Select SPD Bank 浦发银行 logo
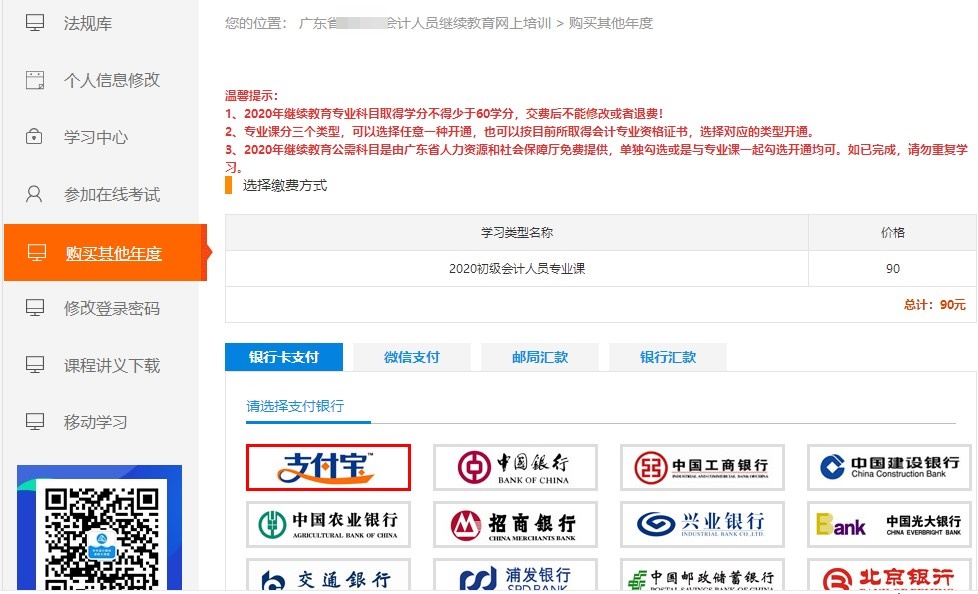Viewport: 978px width, 594px height. (x=515, y=578)
